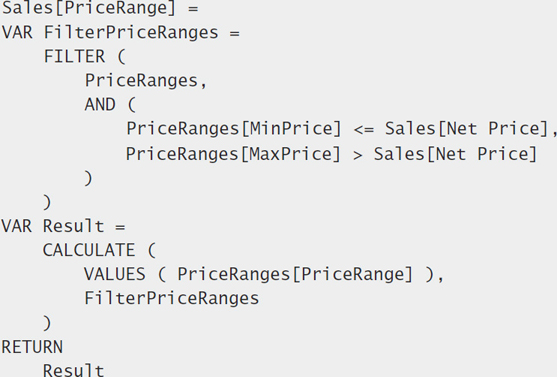Click the final Result on the last line

[x=74, y=370]
